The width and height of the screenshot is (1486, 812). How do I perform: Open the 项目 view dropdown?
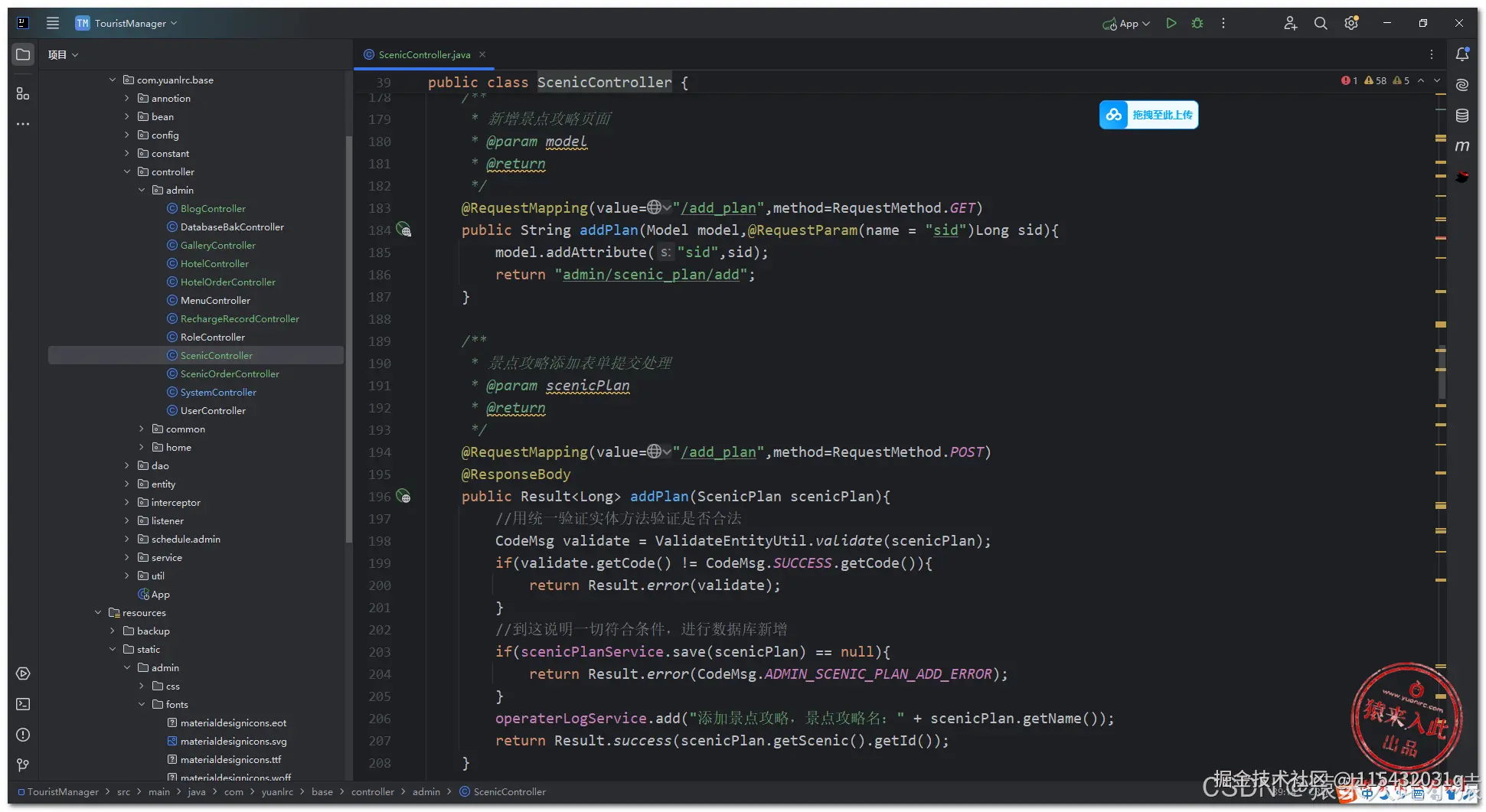point(63,54)
